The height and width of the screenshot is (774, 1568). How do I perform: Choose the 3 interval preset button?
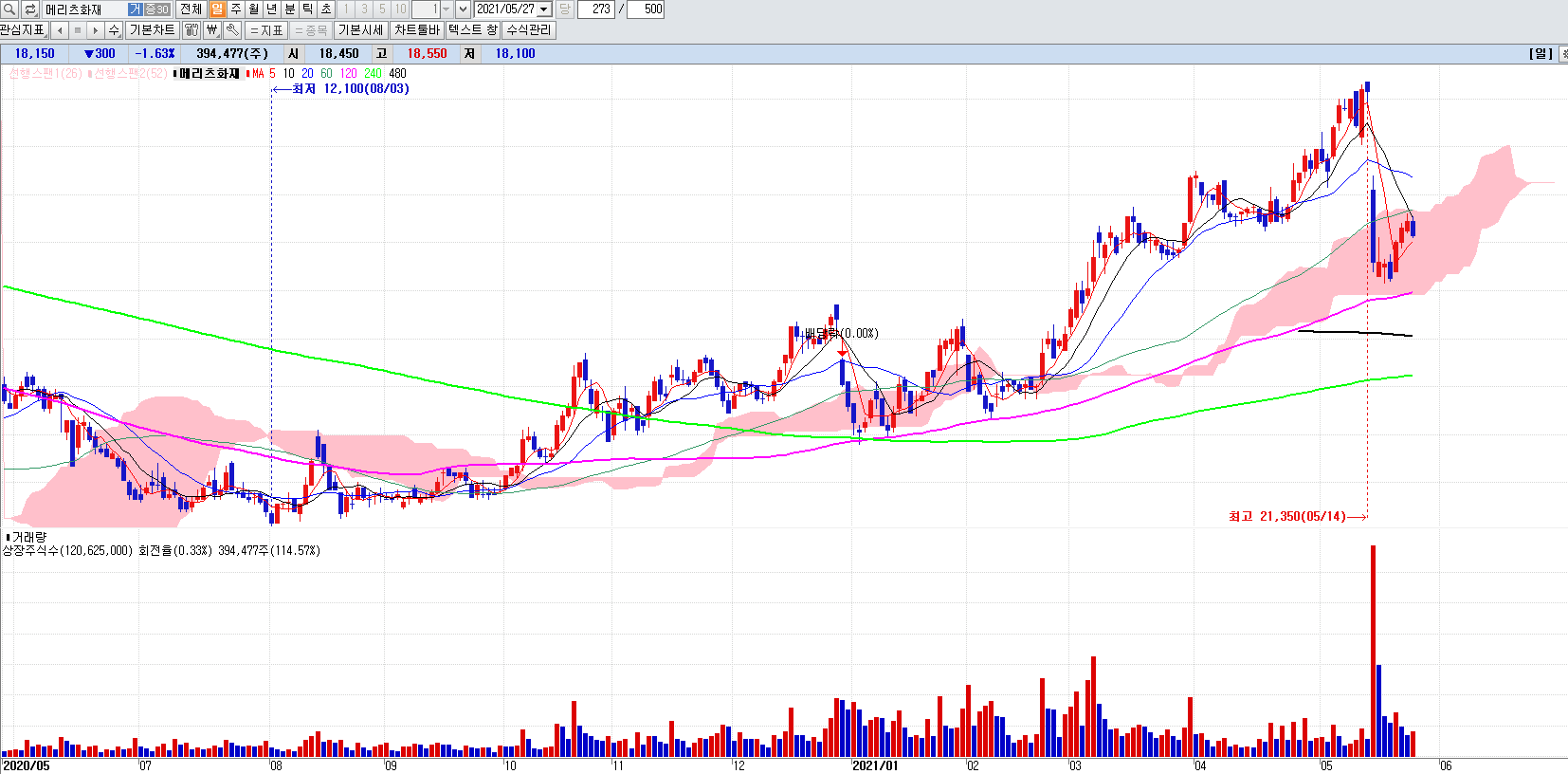pyautogui.click(x=364, y=9)
